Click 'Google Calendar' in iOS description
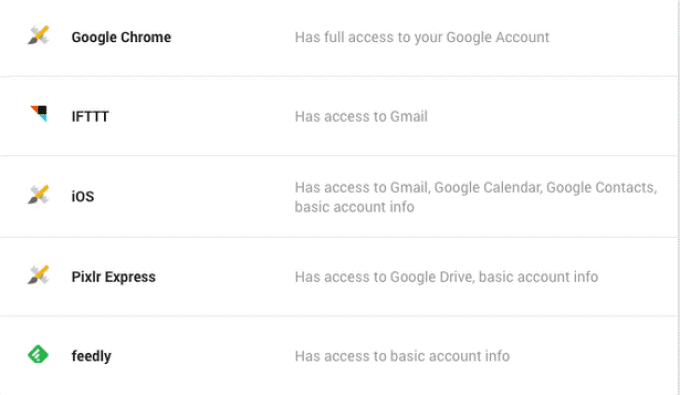 [x=488, y=187]
